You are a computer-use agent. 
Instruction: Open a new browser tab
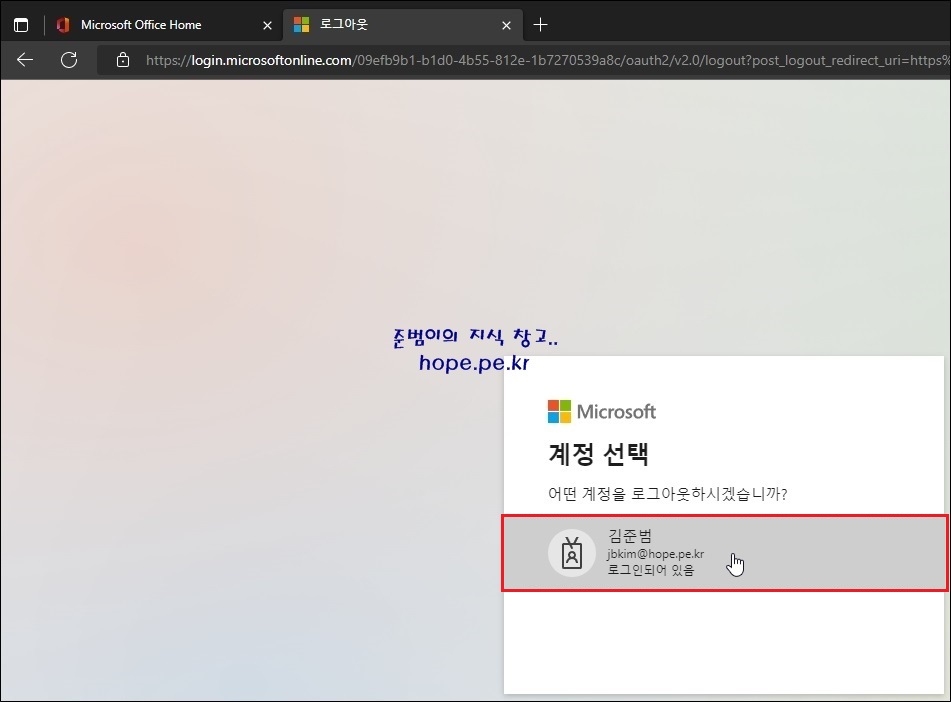coord(540,25)
